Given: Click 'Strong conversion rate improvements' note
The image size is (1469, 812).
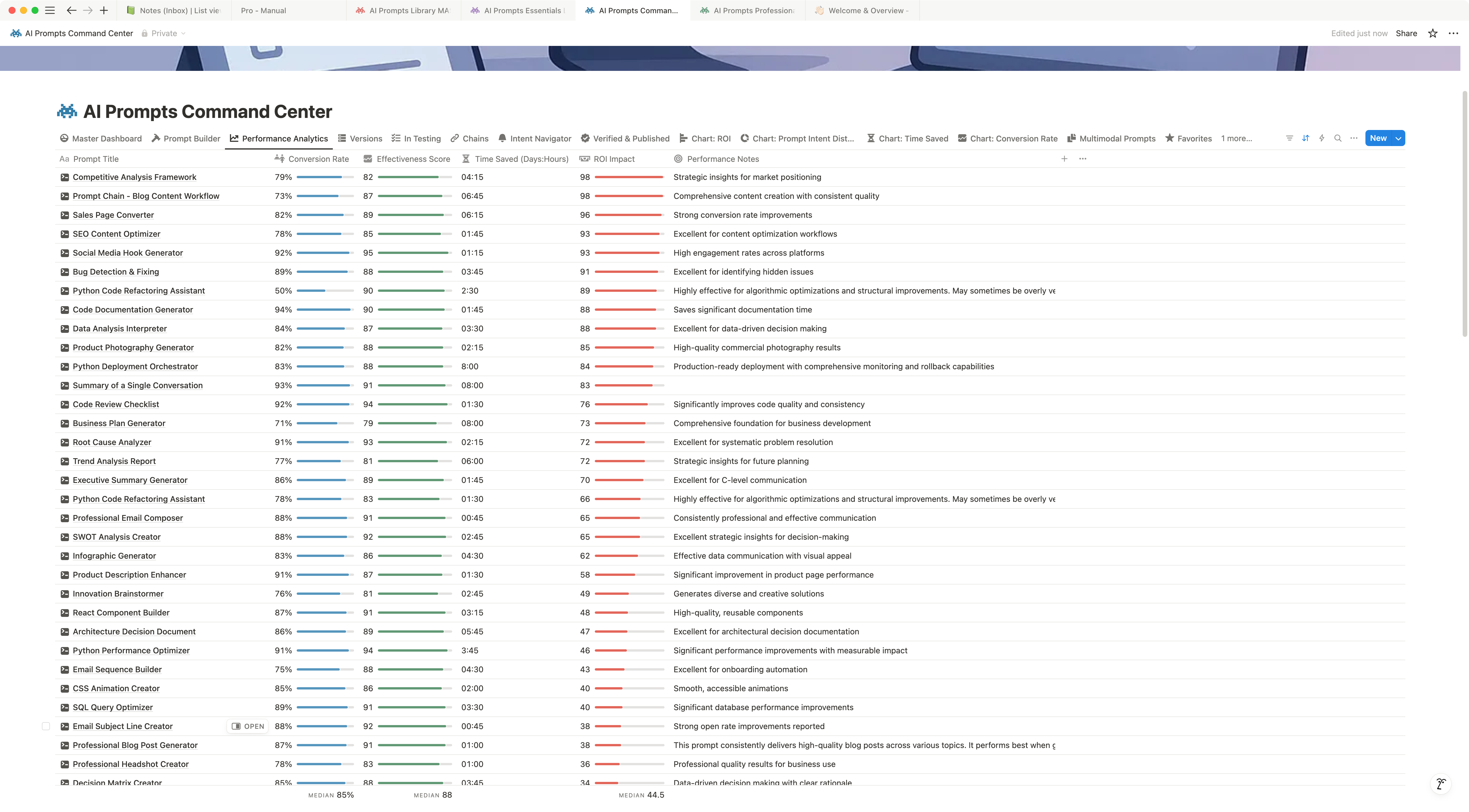Looking at the screenshot, I should 743,215.
